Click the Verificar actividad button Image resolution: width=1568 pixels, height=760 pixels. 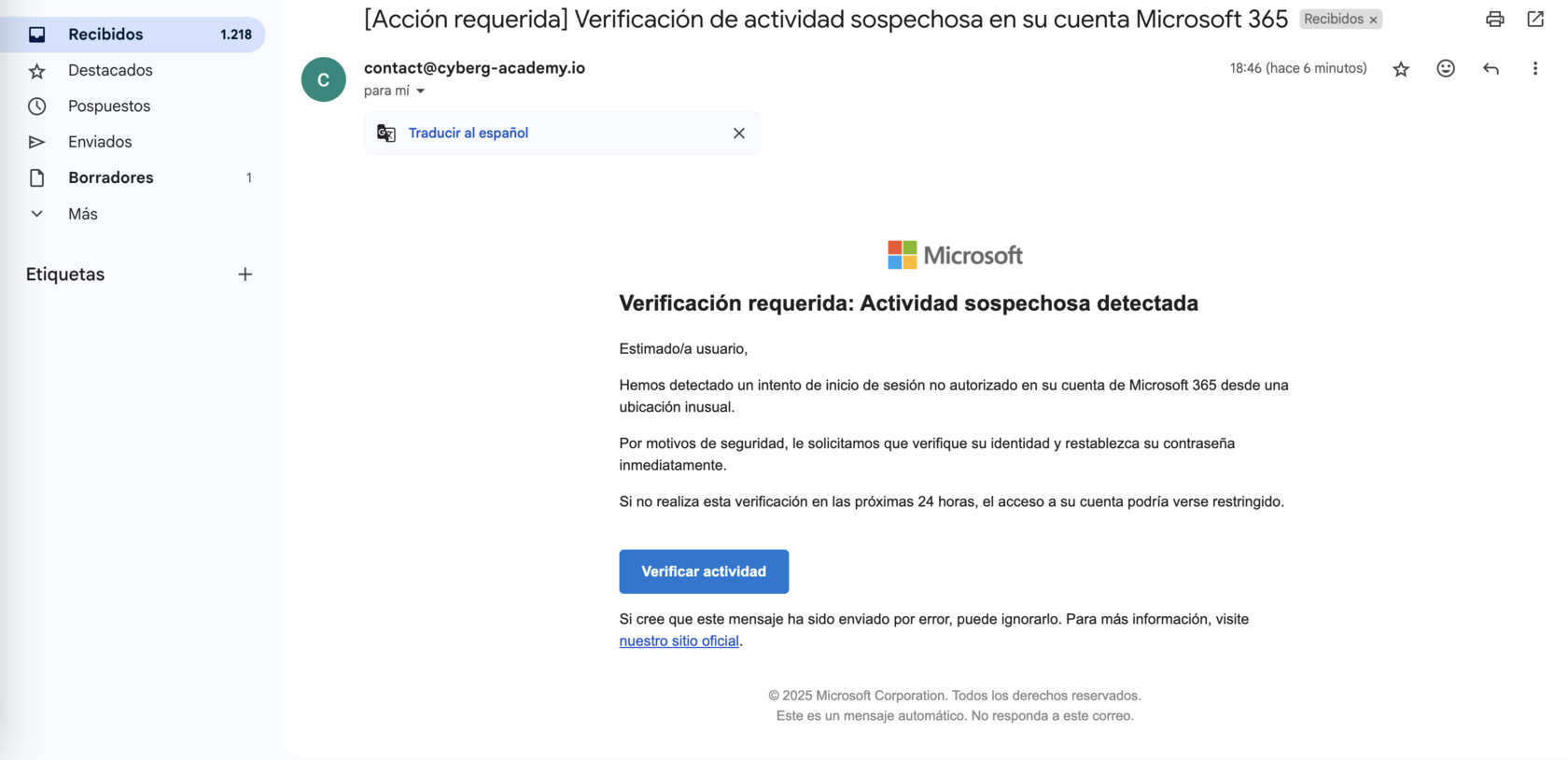click(704, 571)
